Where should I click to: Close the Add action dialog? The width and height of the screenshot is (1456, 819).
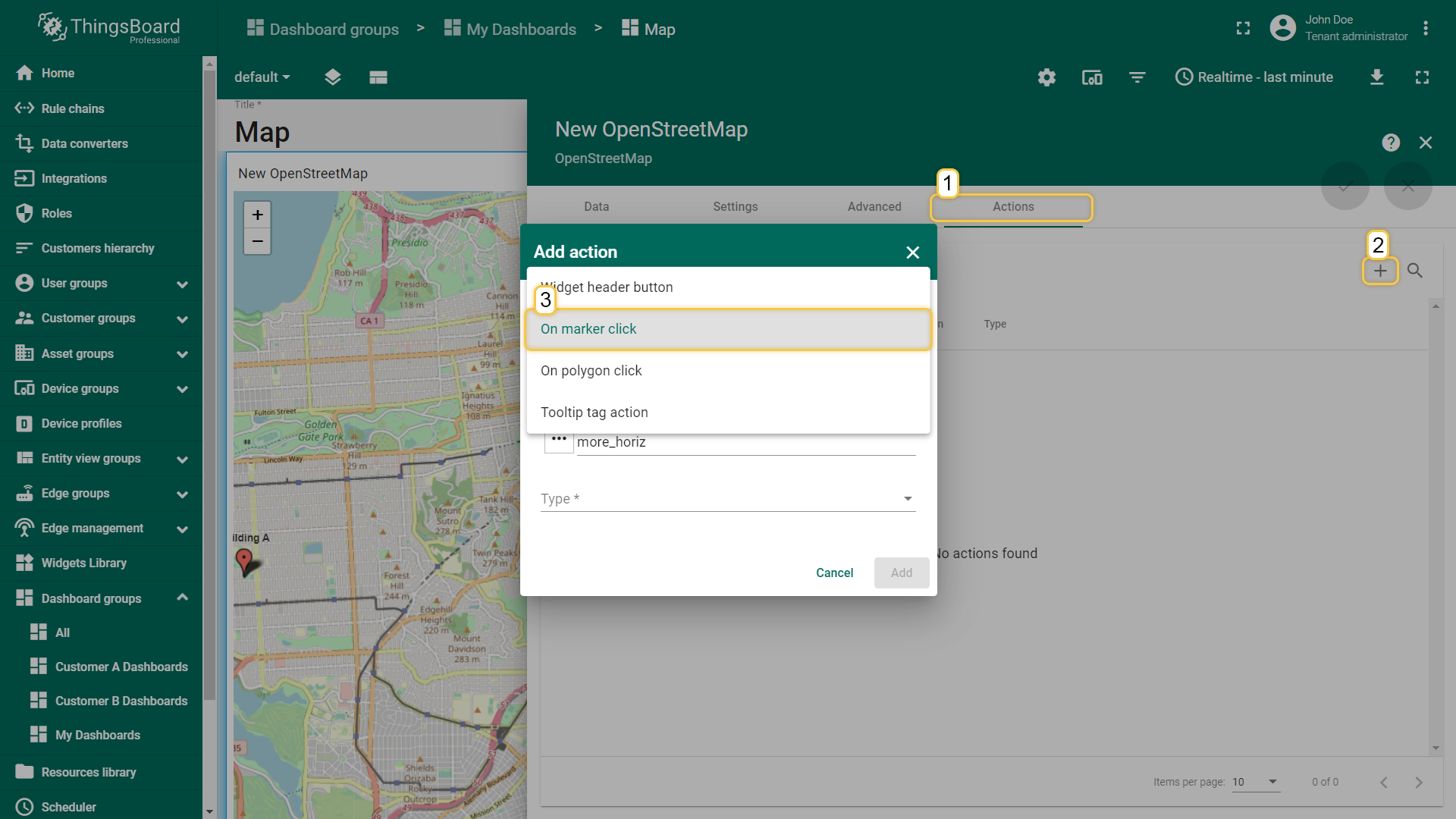pos(913,253)
